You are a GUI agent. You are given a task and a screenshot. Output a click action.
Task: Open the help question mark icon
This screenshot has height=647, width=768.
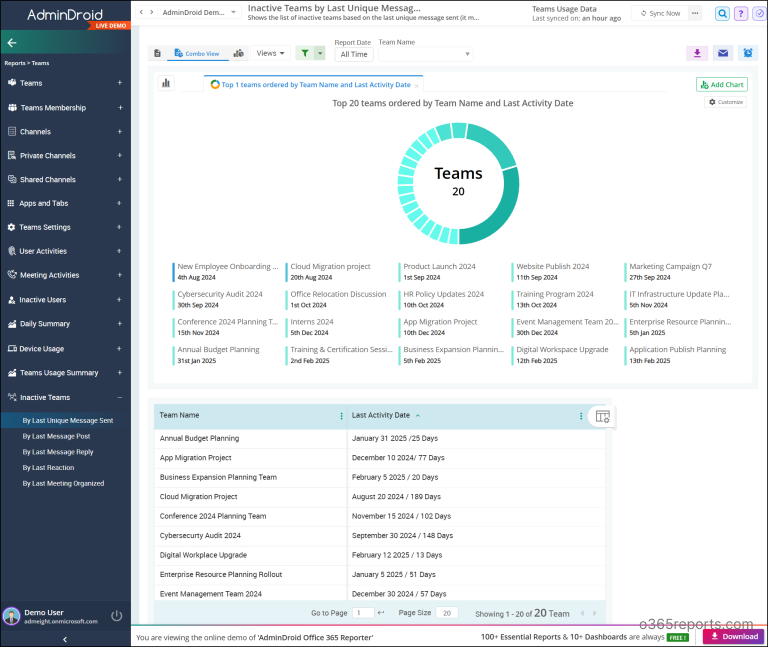(x=741, y=13)
